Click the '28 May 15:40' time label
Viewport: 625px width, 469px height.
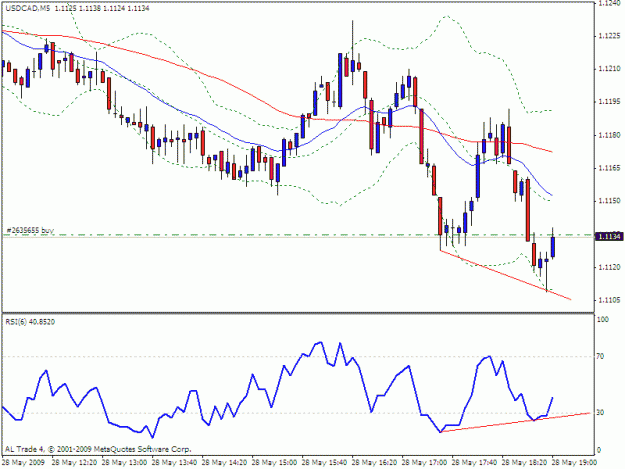324,463
